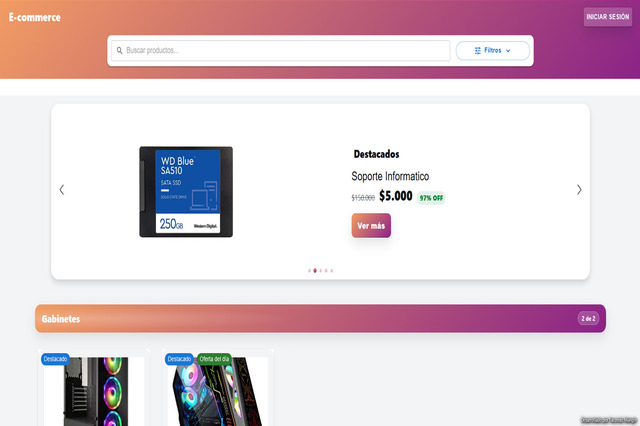Viewport: 640px width, 426px height.
Task: Select the last carousel dot indicator
Action: click(331, 271)
